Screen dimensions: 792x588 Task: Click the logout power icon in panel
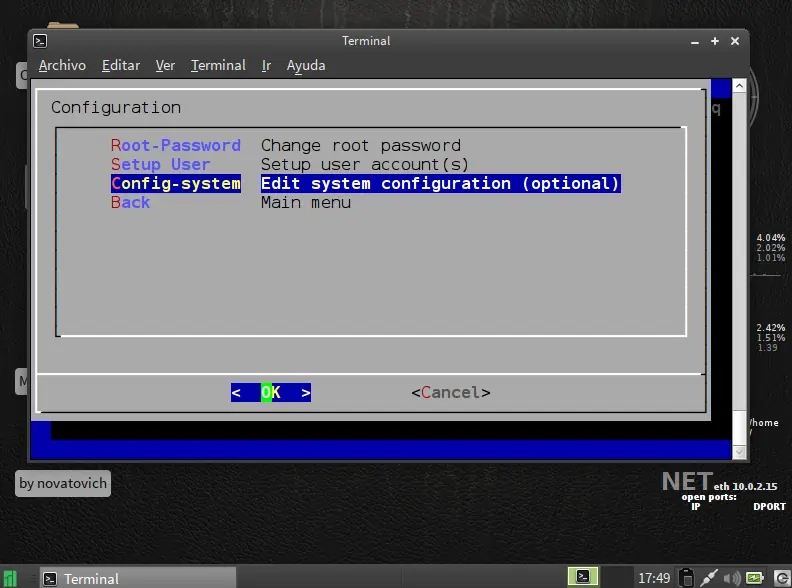[x=782, y=578]
